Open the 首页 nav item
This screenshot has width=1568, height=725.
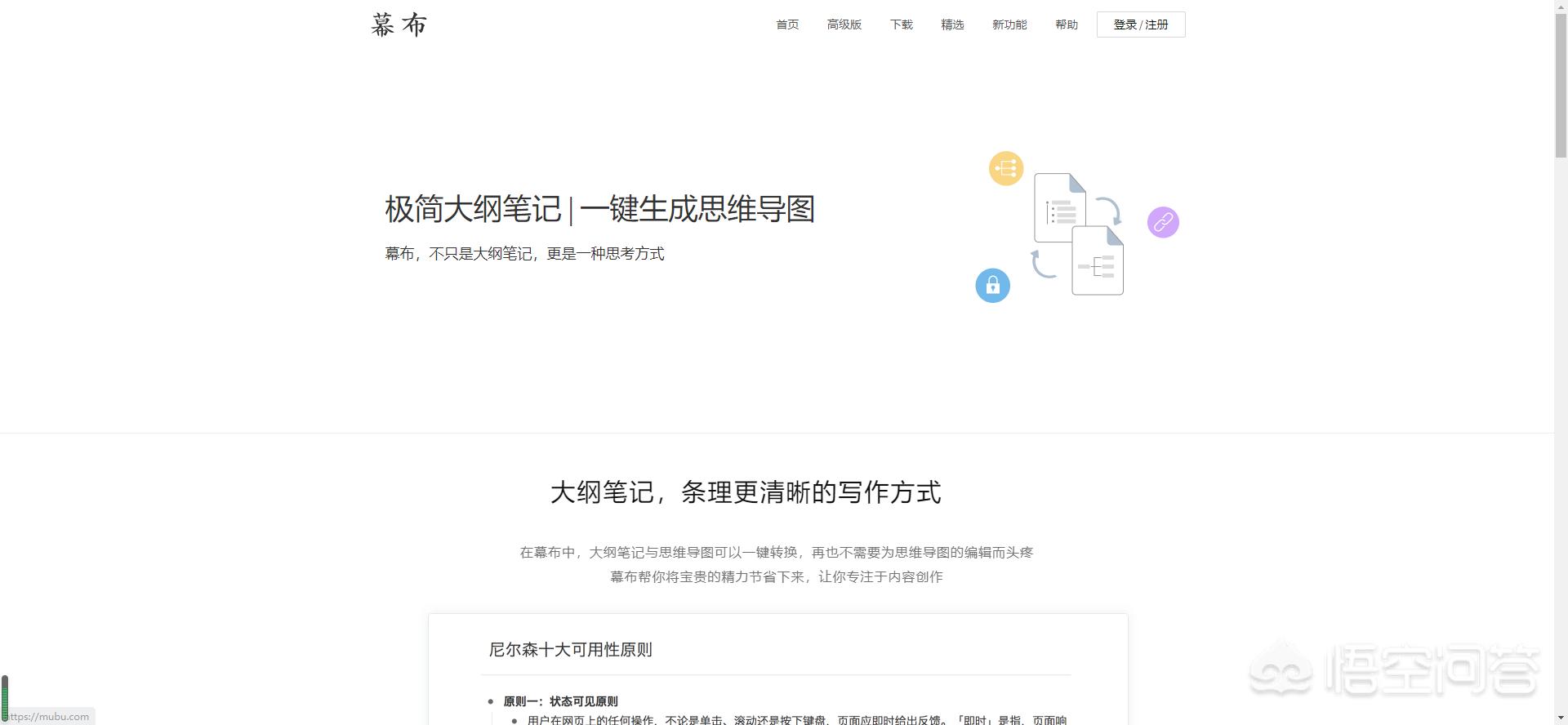787,24
